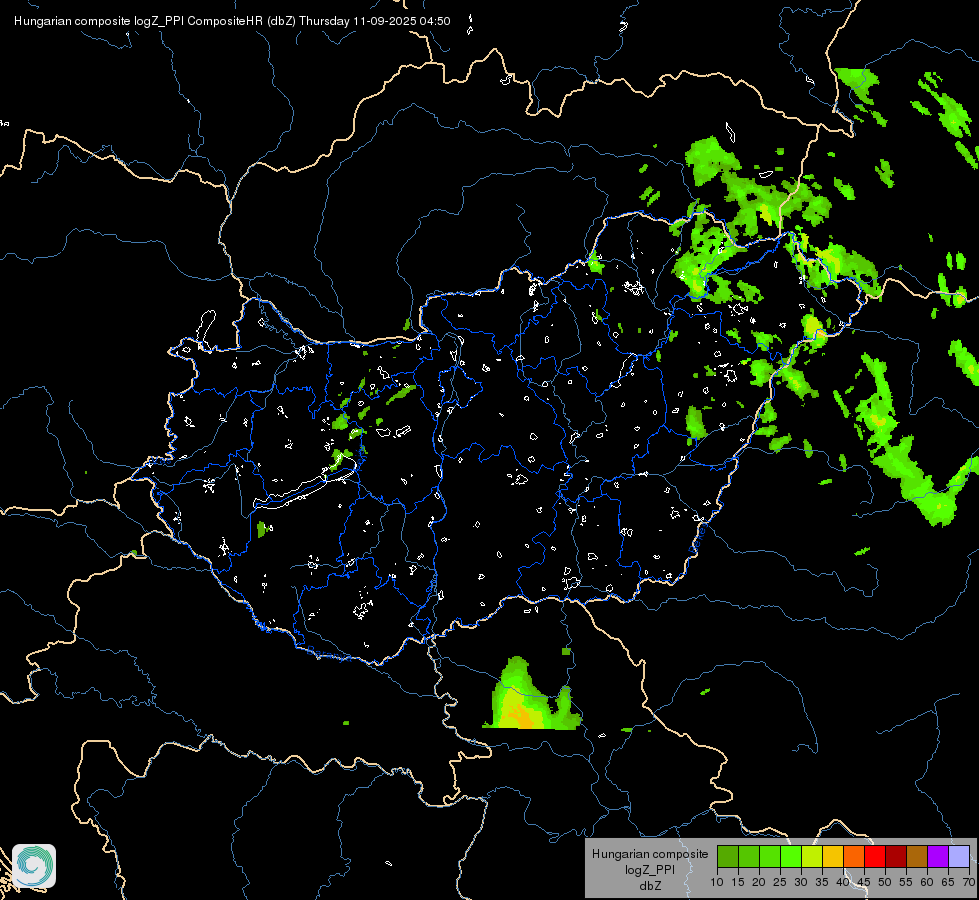Pick the green 20–25 dBZ legend swatch
The image size is (979, 900).
tap(770, 856)
